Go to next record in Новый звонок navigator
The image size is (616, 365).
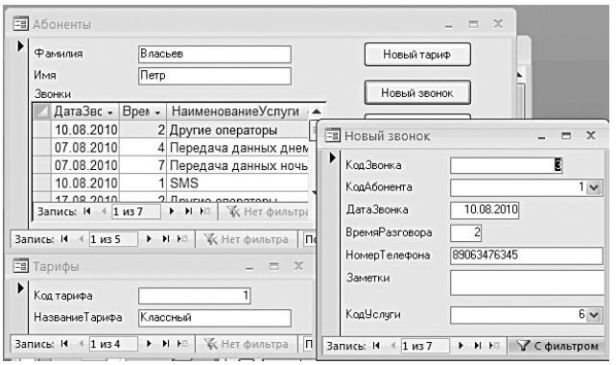[461, 346]
